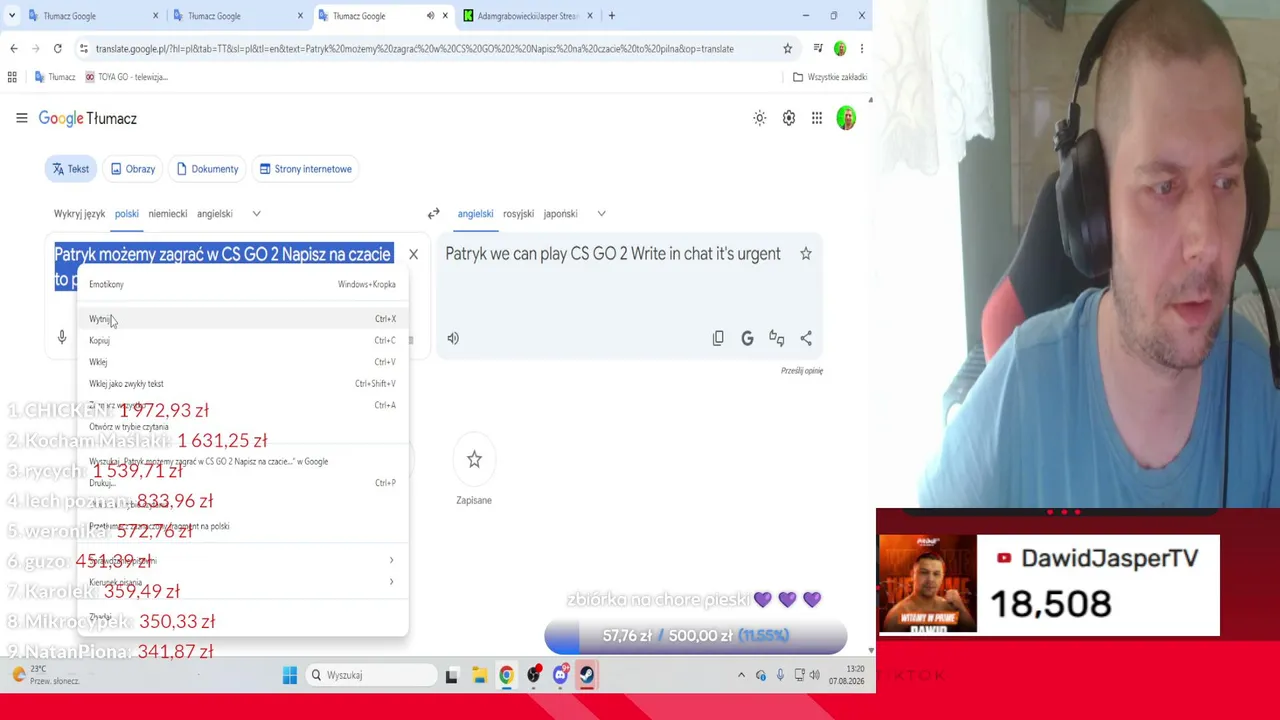Search the translation on Google with the G icon

tap(747, 338)
